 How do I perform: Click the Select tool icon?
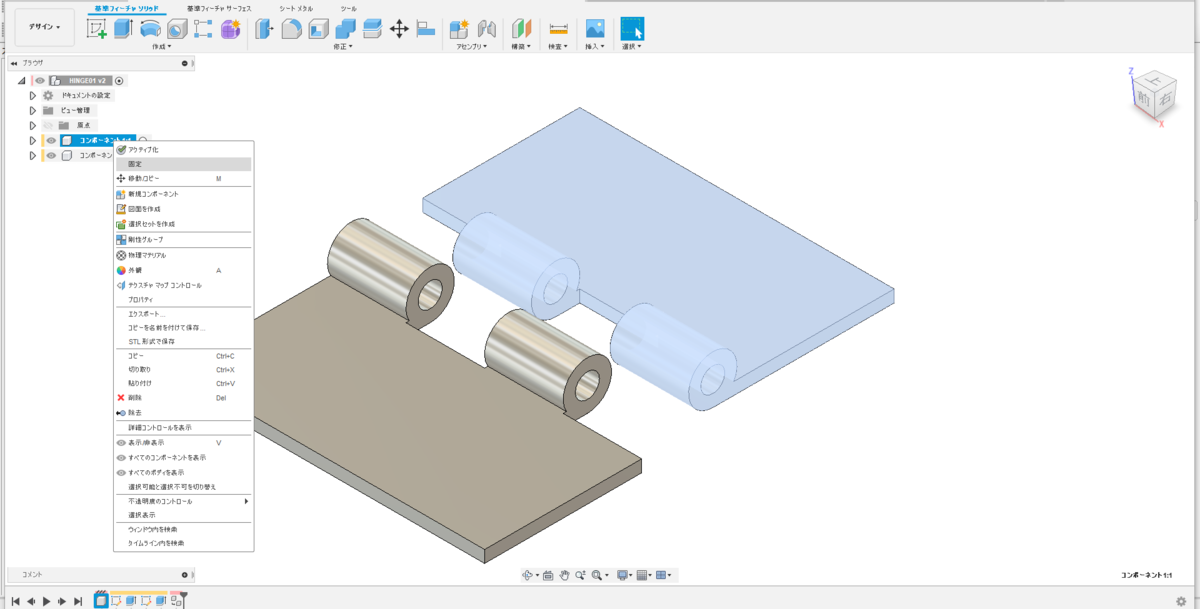(632, 29)
